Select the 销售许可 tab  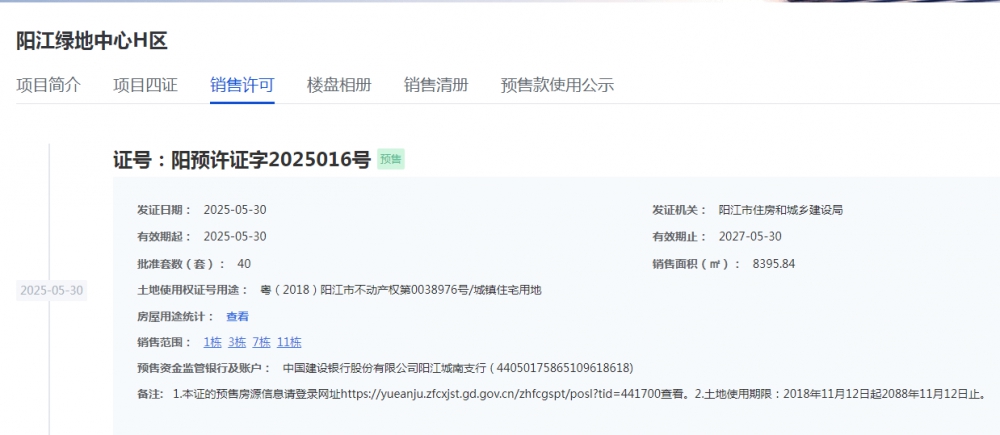coord(242,85)
